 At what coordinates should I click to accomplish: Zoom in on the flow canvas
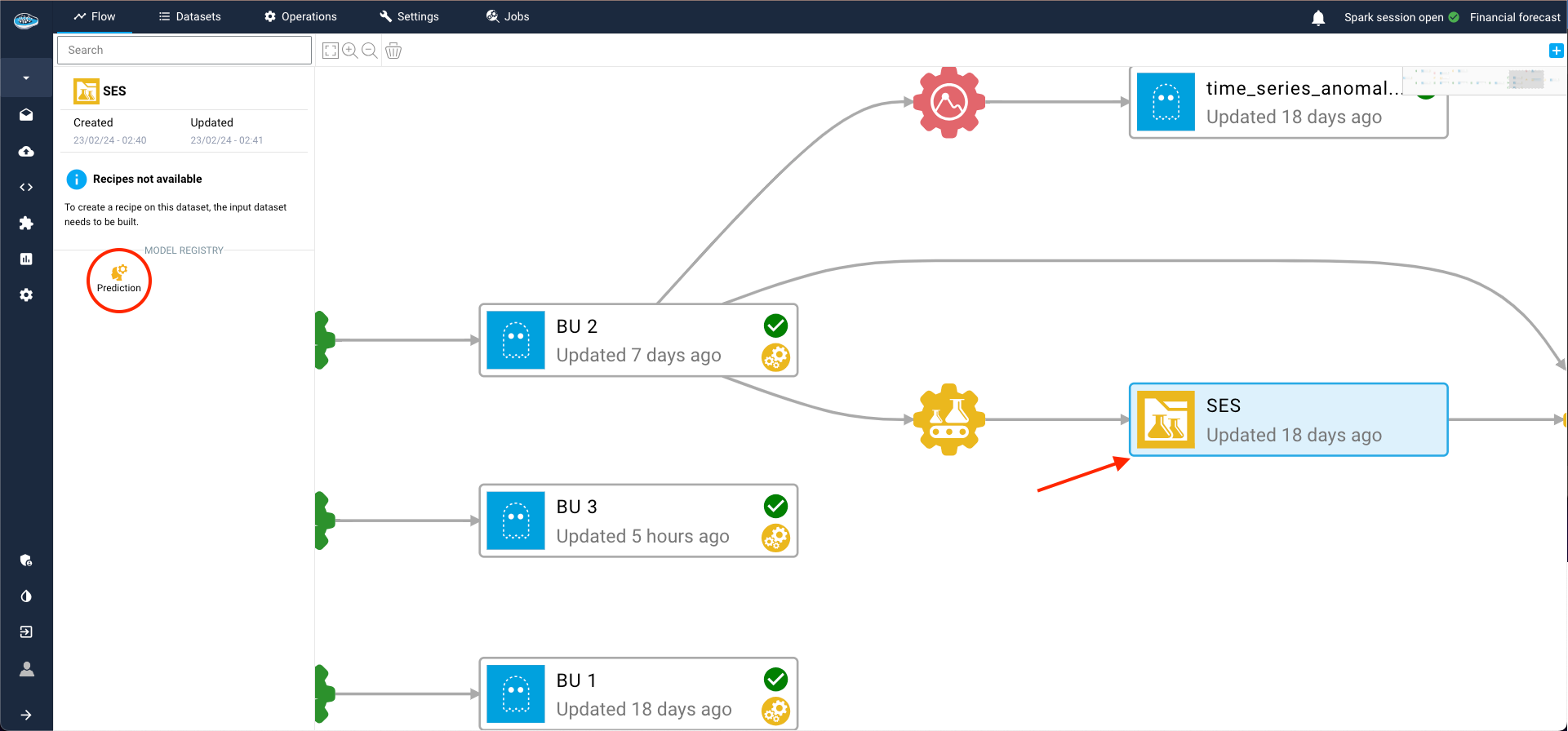point(350,51)
